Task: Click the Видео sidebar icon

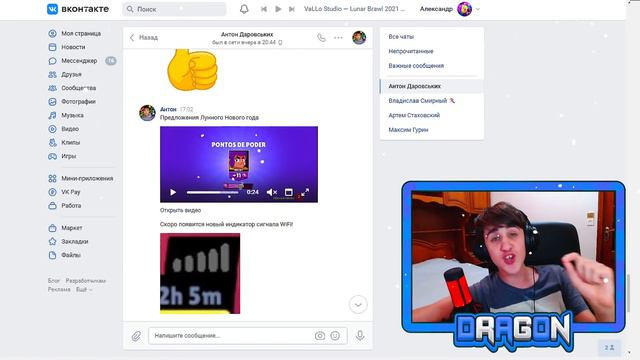Action: pyautogui.click(x=52, y=129)
